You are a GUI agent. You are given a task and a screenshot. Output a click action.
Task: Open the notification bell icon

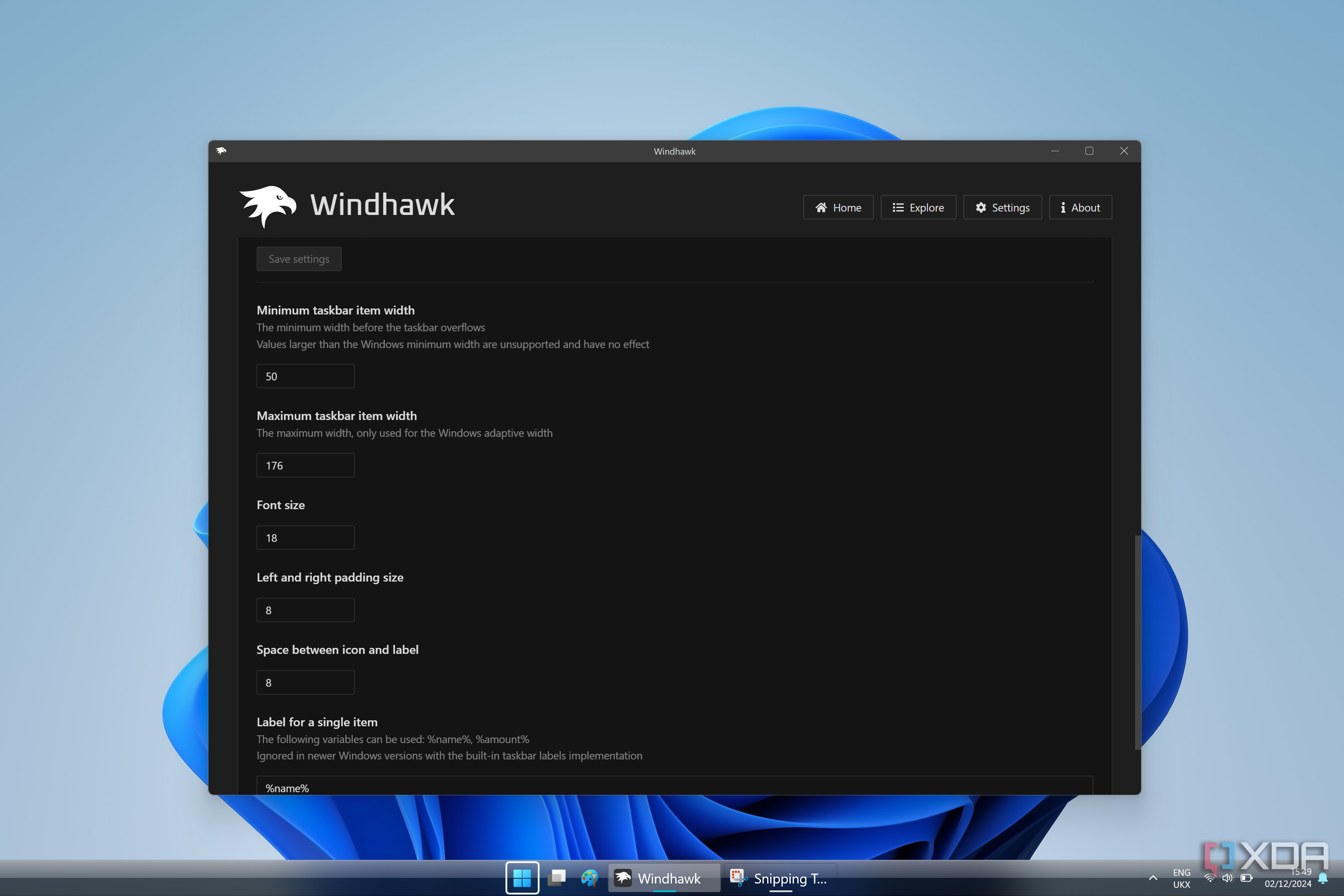click(1323, 878)
